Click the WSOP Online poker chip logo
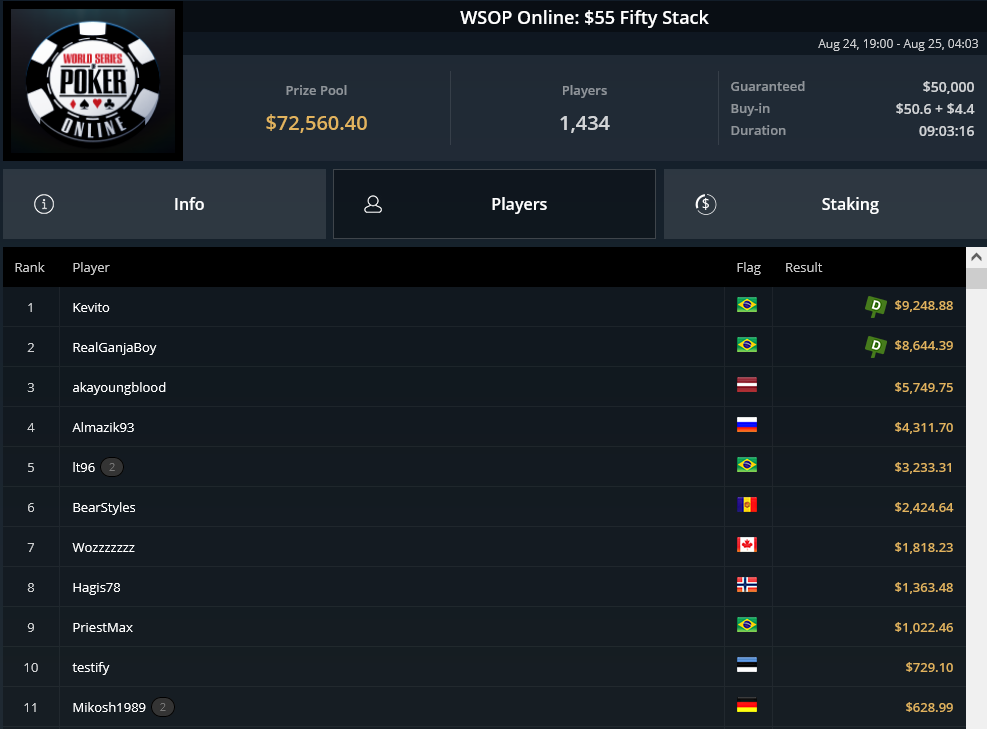The image size is (987, 729). 93,81
